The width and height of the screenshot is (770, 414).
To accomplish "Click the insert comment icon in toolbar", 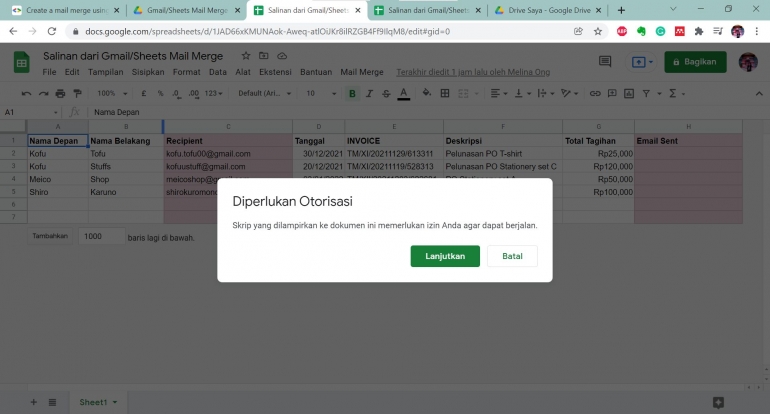I will [612, 93].
